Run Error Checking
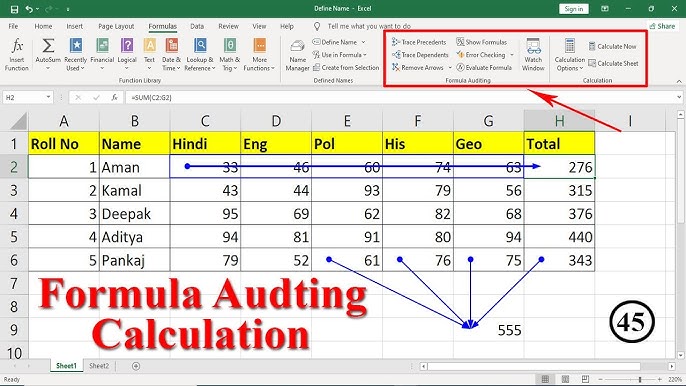This screenshot has width=686, height=386. click(481, 55)
